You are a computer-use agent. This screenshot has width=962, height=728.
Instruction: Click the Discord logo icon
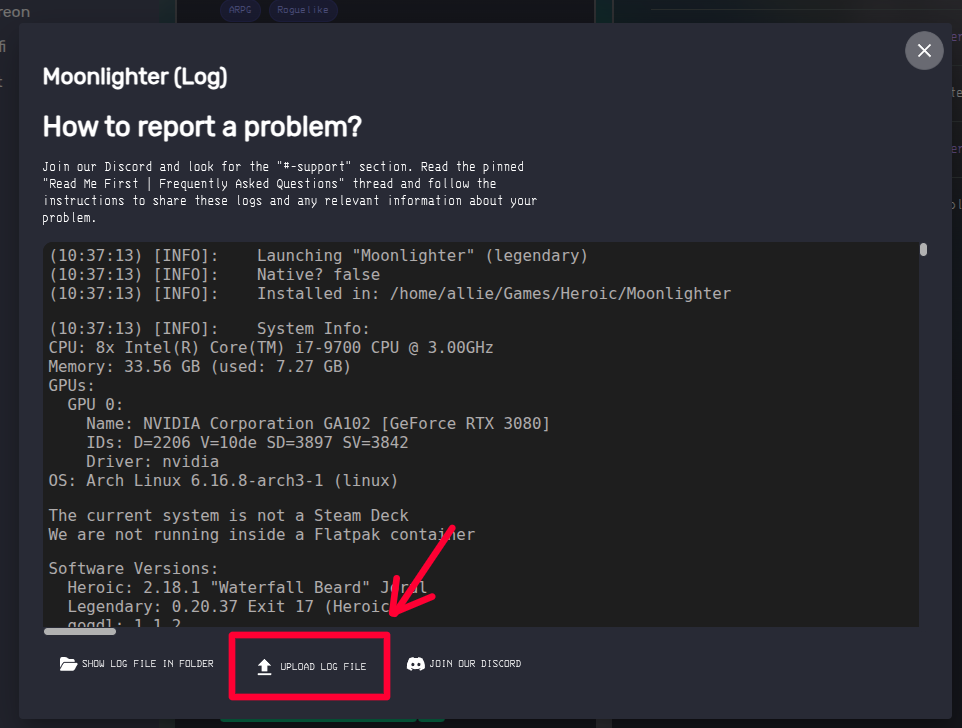point(415,664)
